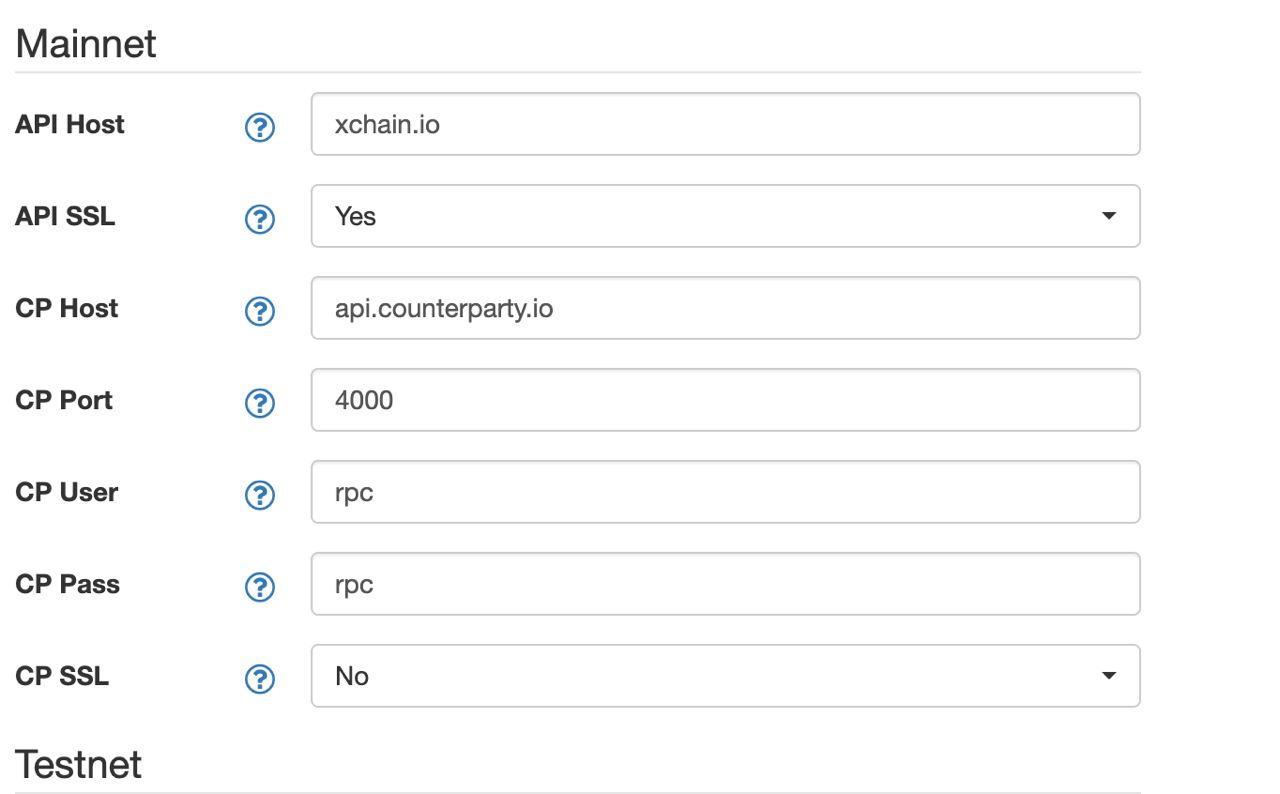Screen dimensions: 1280x794
Task: Open the API SSL dropdown showing Yes
Action: [x=725, y=216]
